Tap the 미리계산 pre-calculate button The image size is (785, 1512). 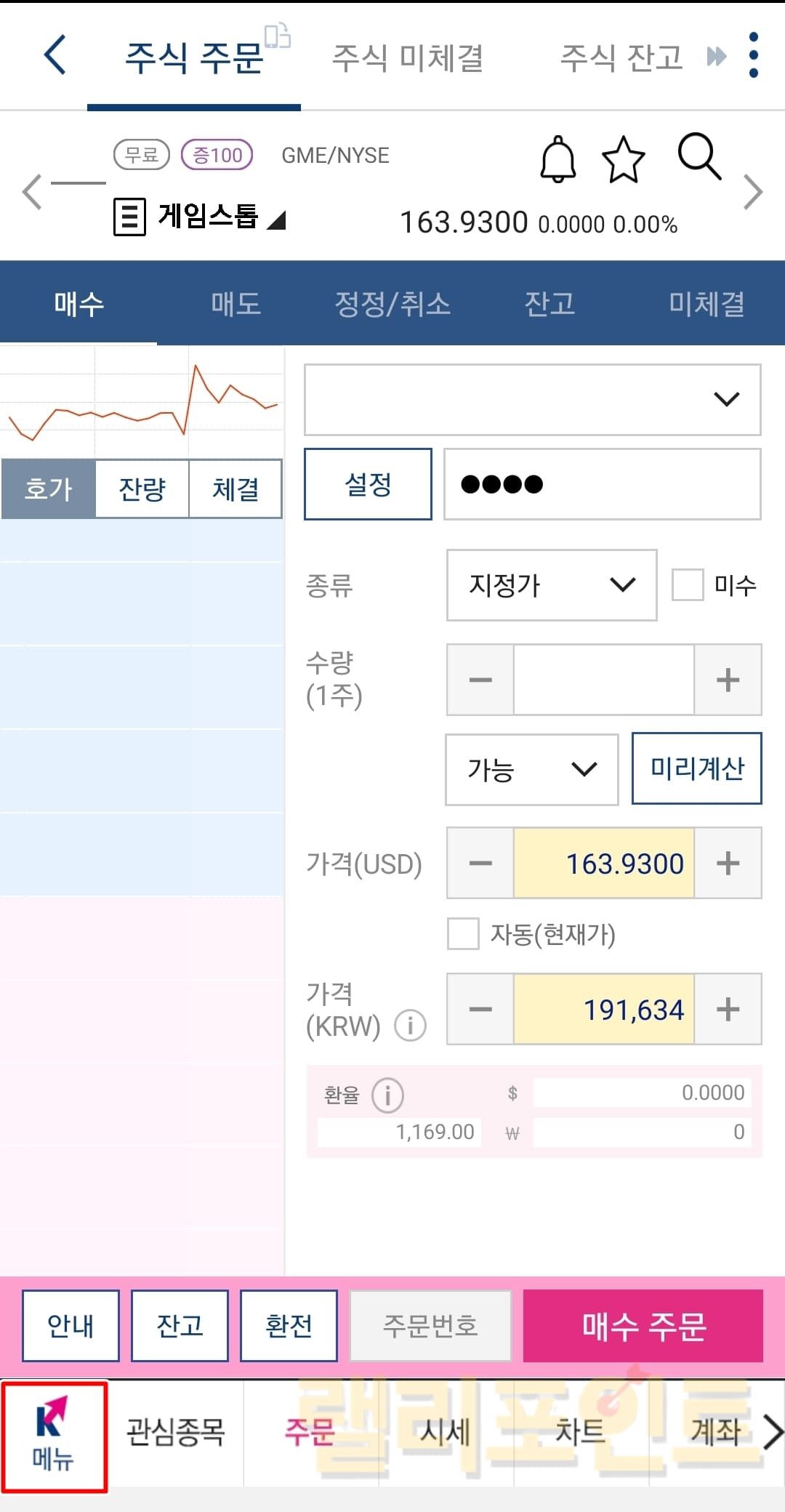point(696,768)
